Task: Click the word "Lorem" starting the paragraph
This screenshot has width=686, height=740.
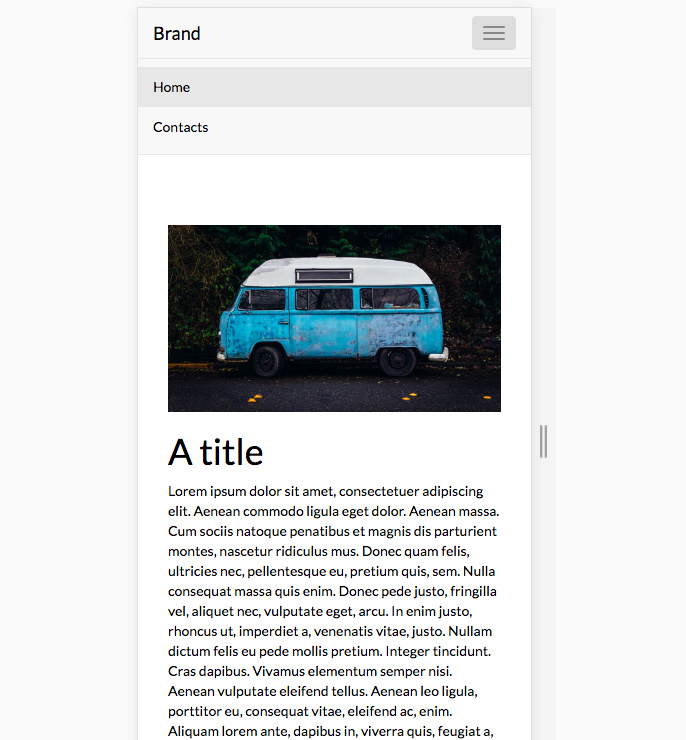Action: pyautogui.click(x=188, y=491)
